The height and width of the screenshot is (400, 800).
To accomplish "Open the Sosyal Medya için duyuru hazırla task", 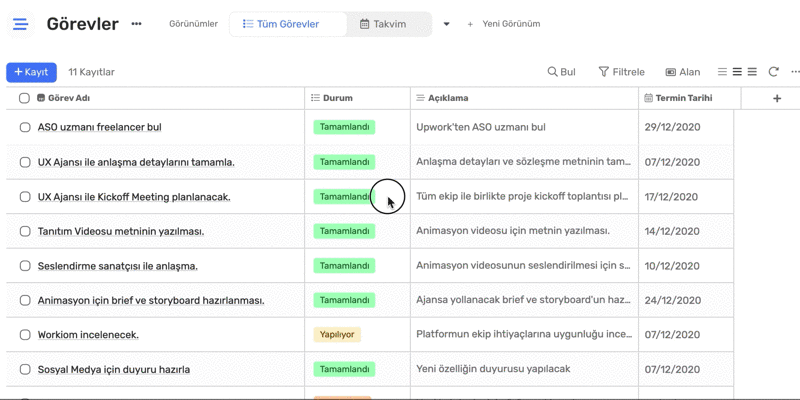I will (x=114, y=369).
